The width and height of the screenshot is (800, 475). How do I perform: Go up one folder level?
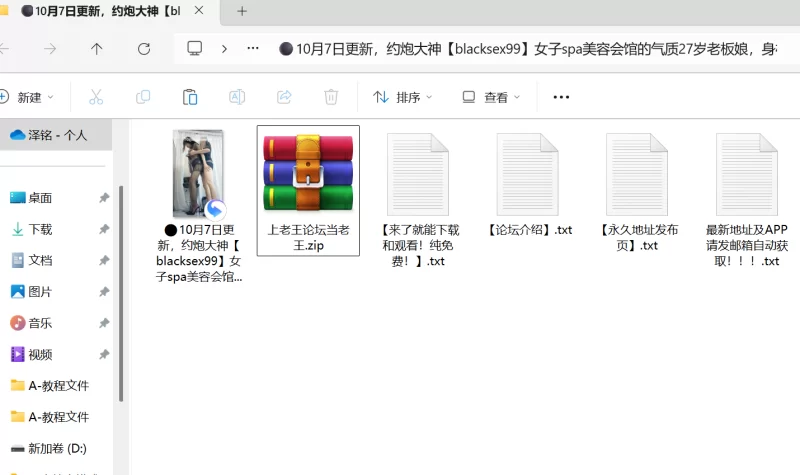coord(96,49)
